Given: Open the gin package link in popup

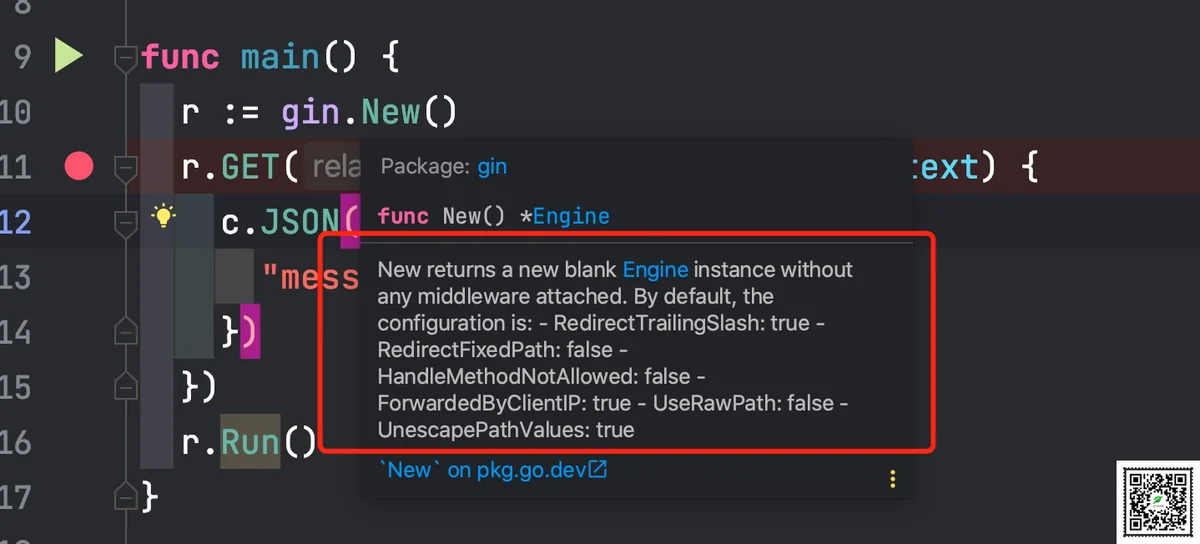Looking at the screenshot, I should tap(492, 167).
